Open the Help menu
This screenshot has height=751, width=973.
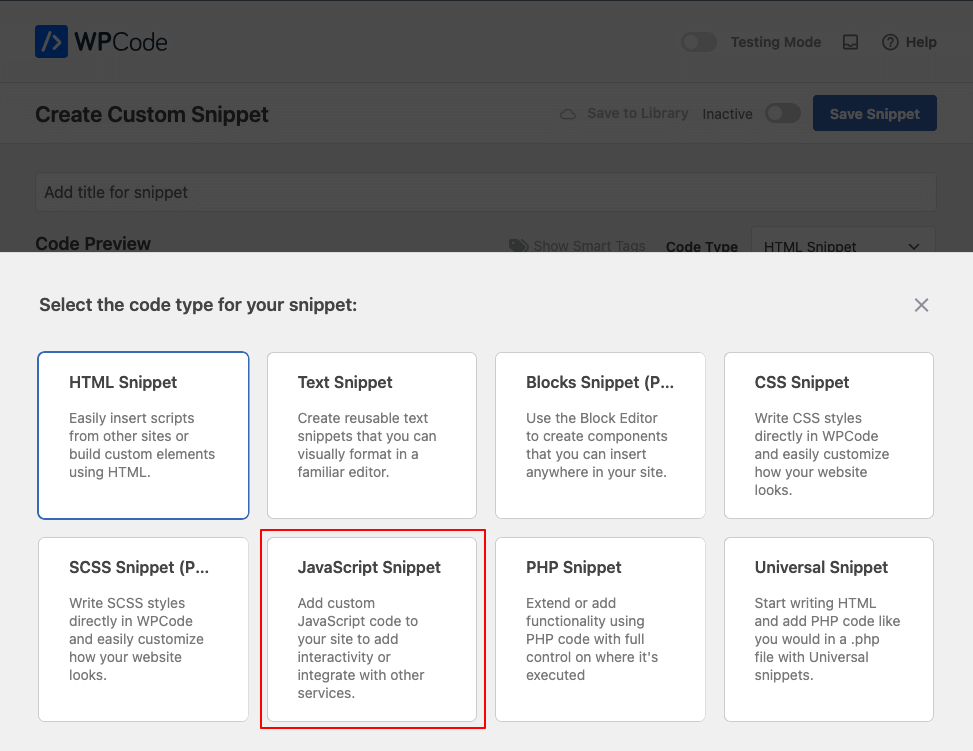[909, 42]
